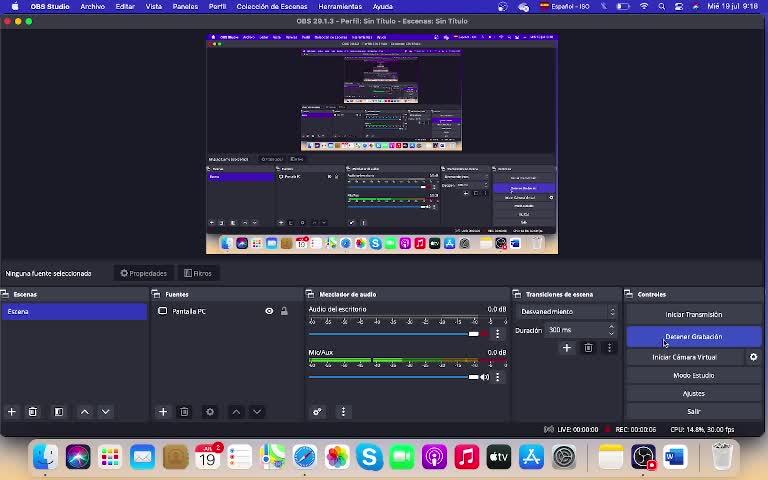
Task: Open Audio del escritorio options menu
Action: (x=498, y=334)
